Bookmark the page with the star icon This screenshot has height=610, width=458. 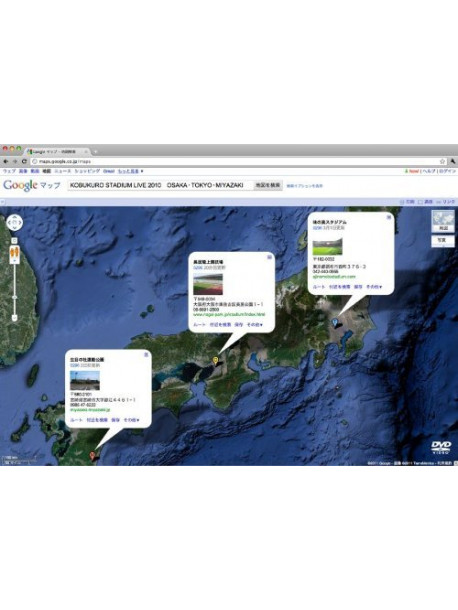[x=442, y=161]
